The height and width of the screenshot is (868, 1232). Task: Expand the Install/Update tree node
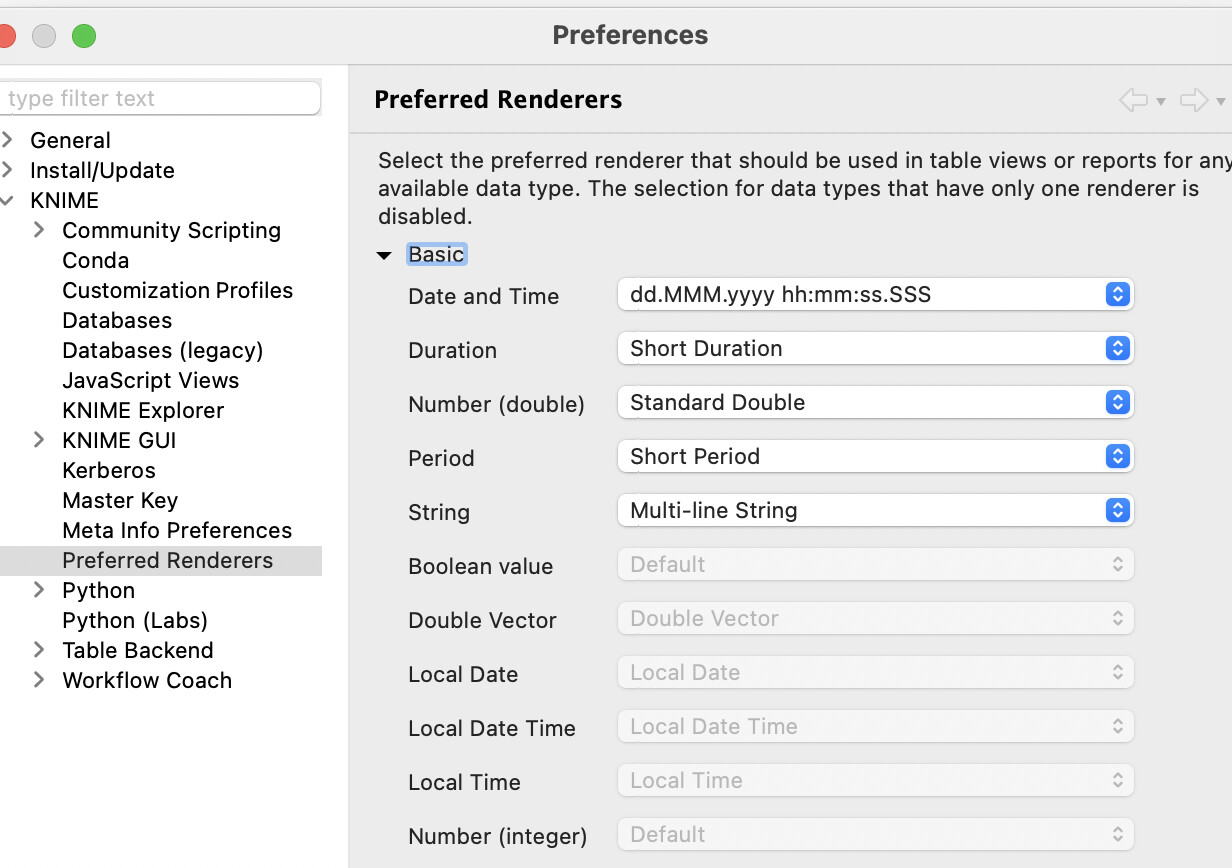click(8, 170)
